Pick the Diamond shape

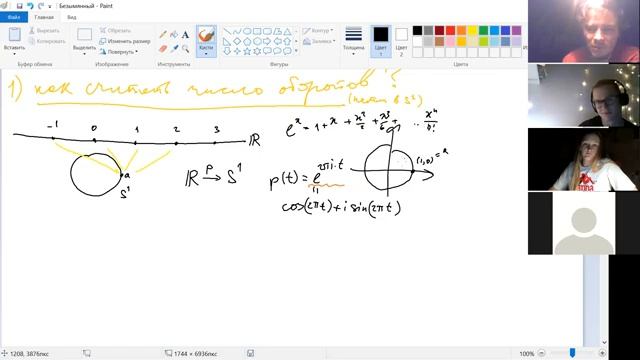(237, 41)
